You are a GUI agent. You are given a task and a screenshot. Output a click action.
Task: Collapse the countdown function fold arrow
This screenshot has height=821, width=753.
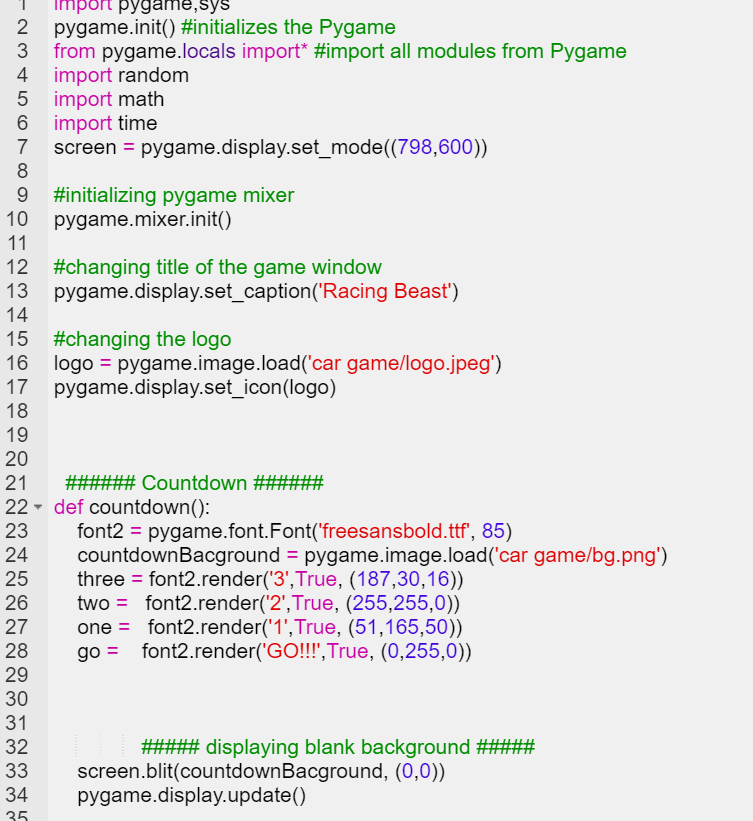point(39,507)
